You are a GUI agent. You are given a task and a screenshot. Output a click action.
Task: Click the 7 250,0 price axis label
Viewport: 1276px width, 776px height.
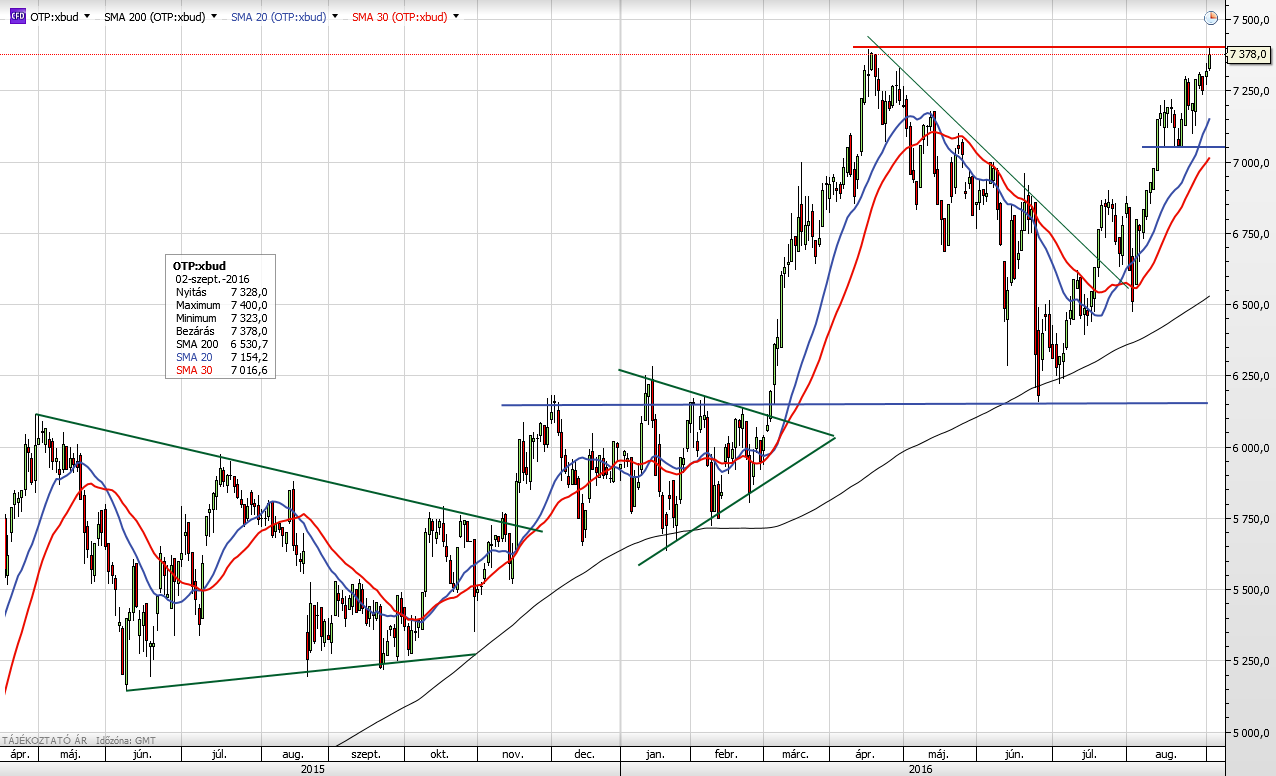pyautogui.click(x=1251, y=91)
